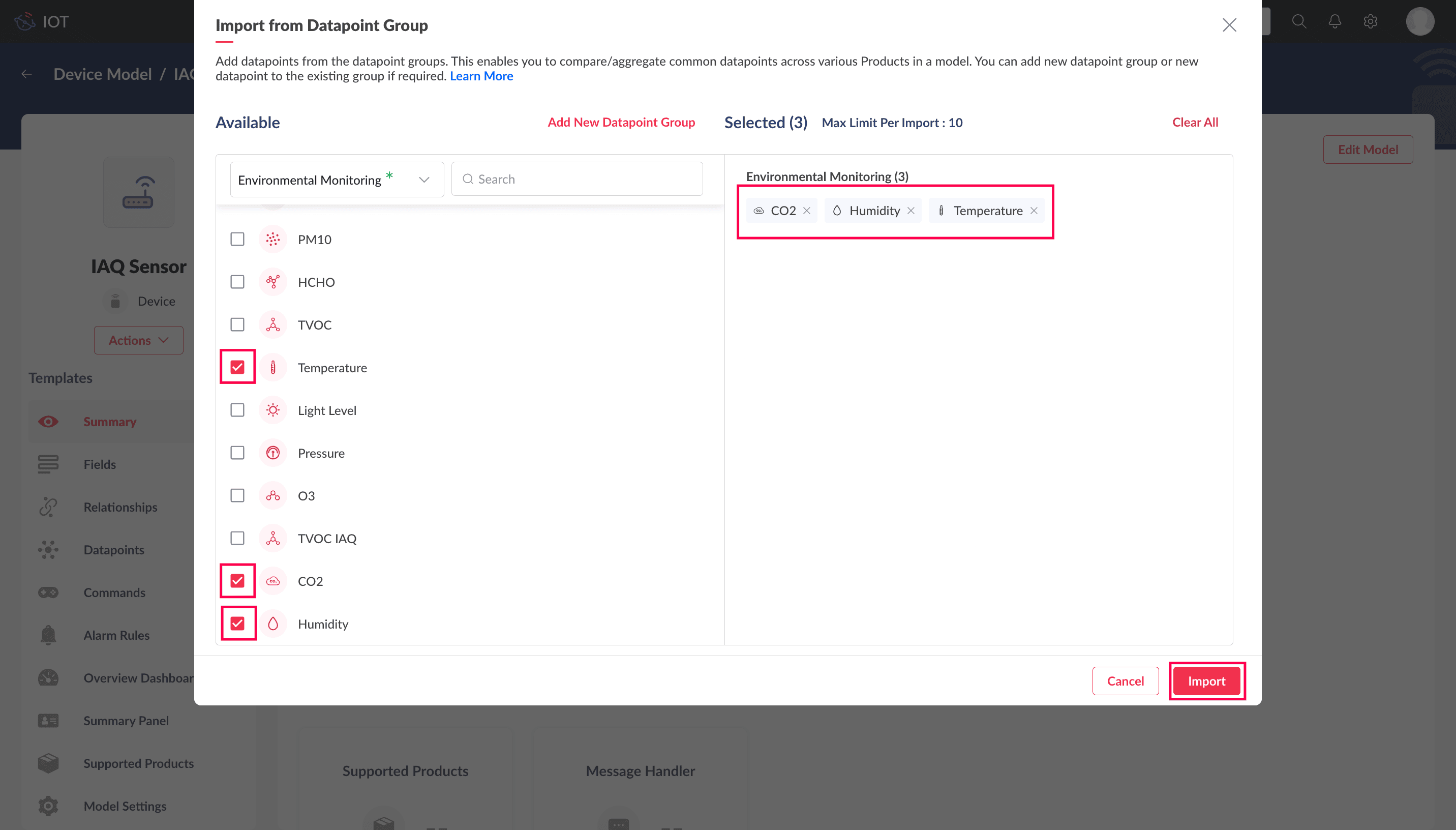Click the HCHO molecule icon
Viewport: 1456px width, 830px height.
point(273,282)
